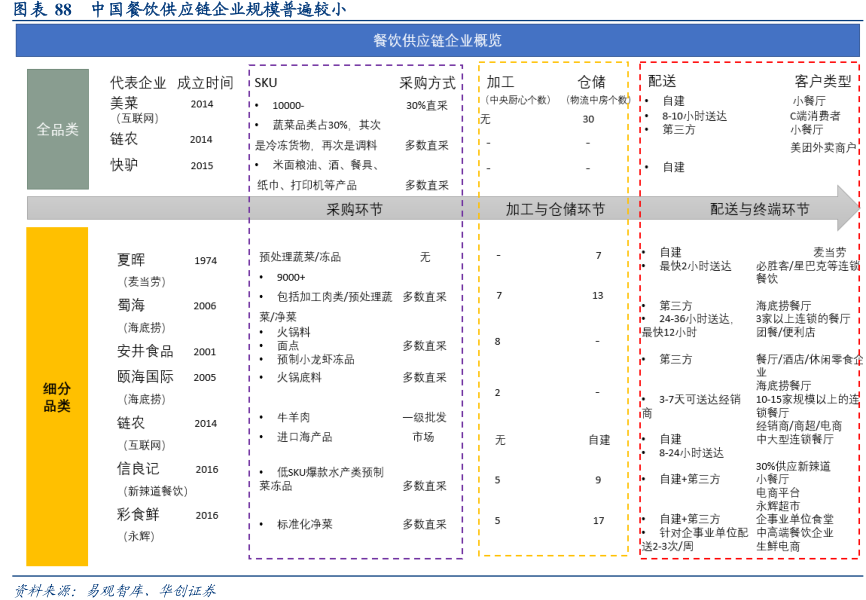Click the 代表企业 column header
866x600 pixels.
coord(138,82)
